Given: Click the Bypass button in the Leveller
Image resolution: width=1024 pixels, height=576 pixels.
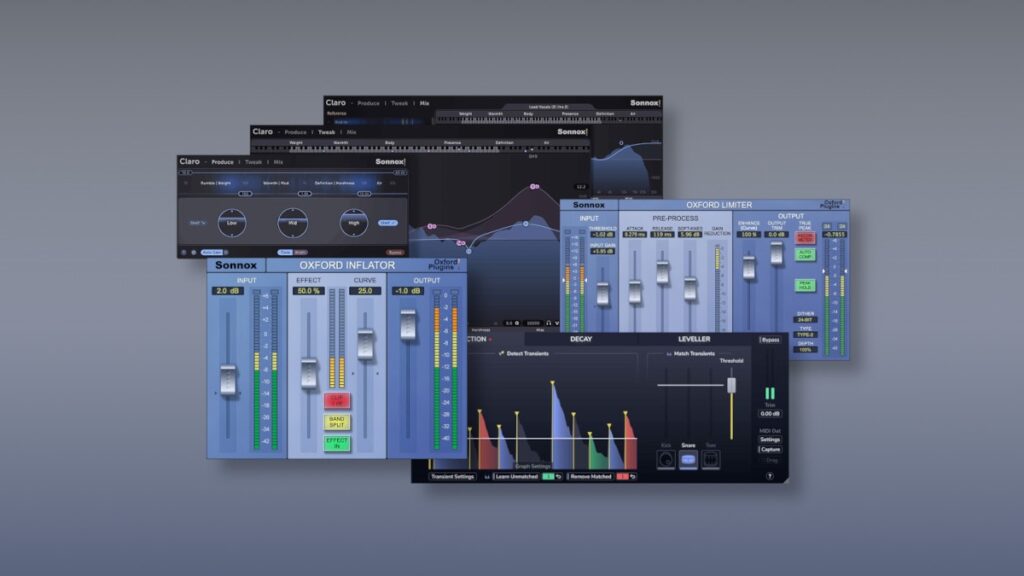Looking at the screenshot, I should 770,340.
